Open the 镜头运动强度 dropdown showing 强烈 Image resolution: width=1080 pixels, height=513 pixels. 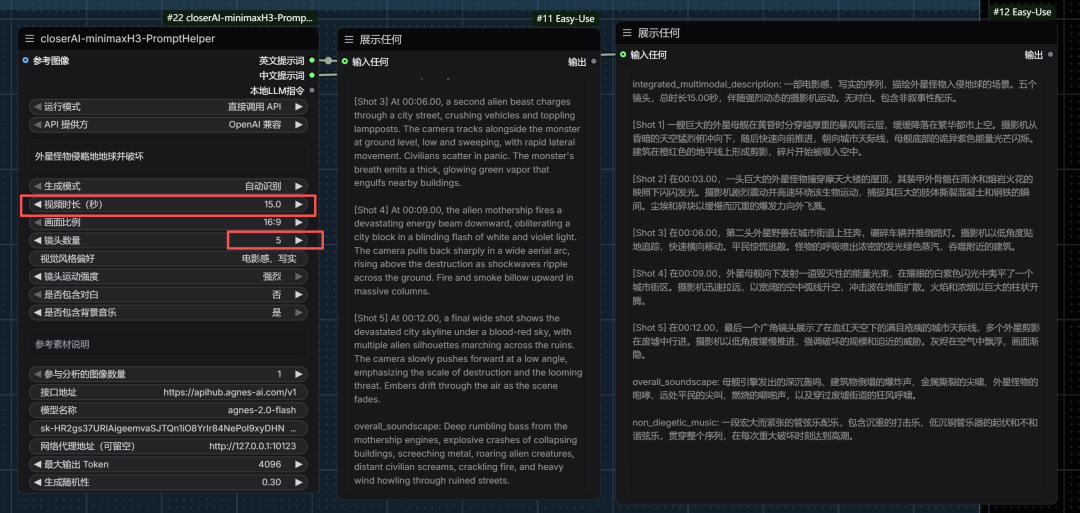point(169,277)
